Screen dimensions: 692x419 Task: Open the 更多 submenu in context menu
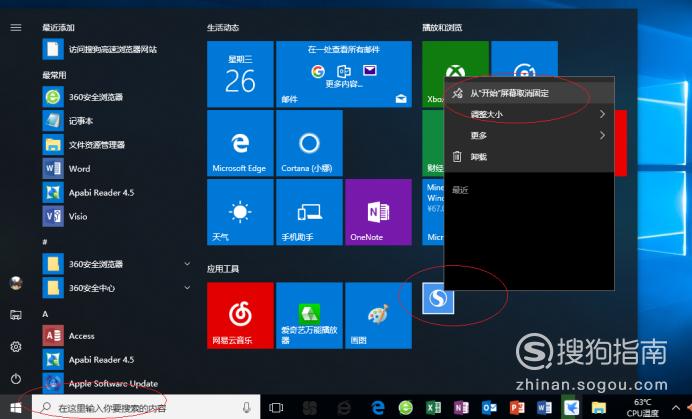click(x=529, y=136)
